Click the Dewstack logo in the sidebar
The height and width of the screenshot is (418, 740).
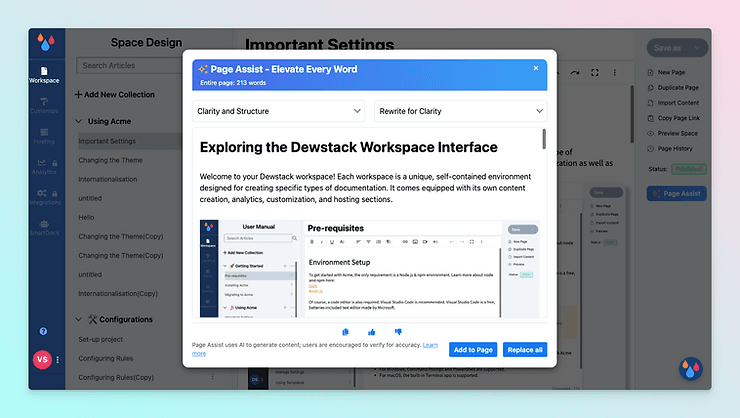pyautogui.click(x=46, y=42)
